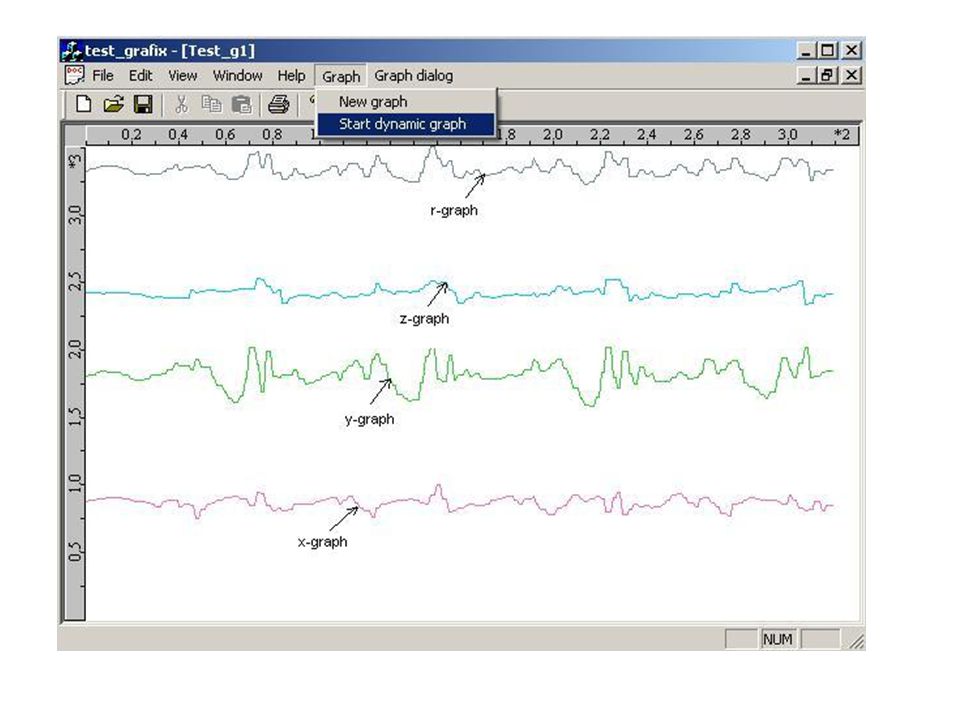Minimize the Test_g1 child document
The height and width of the screenshot is (720, 960).
click(x=806, y=75)
